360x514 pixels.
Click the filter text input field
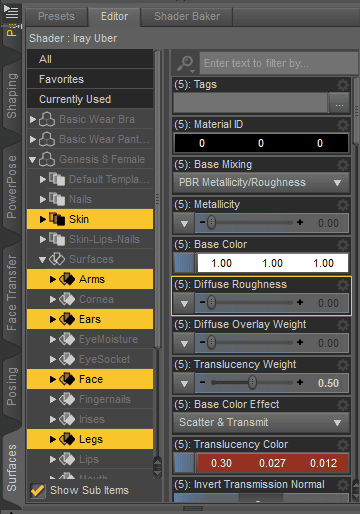[x=279, y=63]
